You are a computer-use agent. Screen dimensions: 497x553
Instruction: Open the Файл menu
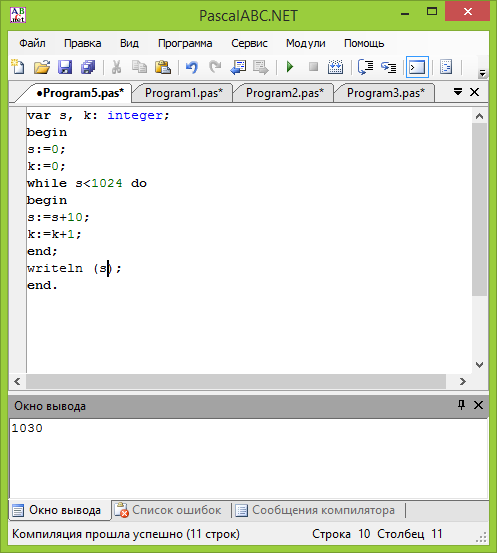32,43
